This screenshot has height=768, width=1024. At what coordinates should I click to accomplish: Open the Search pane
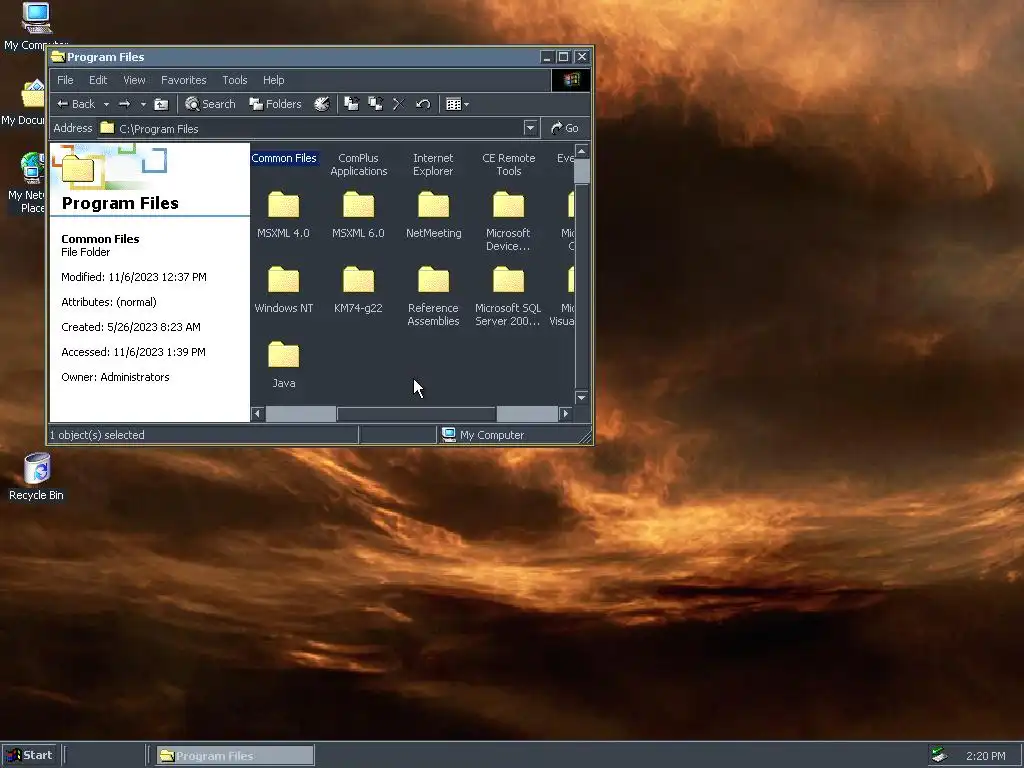(x=210, y=104)
